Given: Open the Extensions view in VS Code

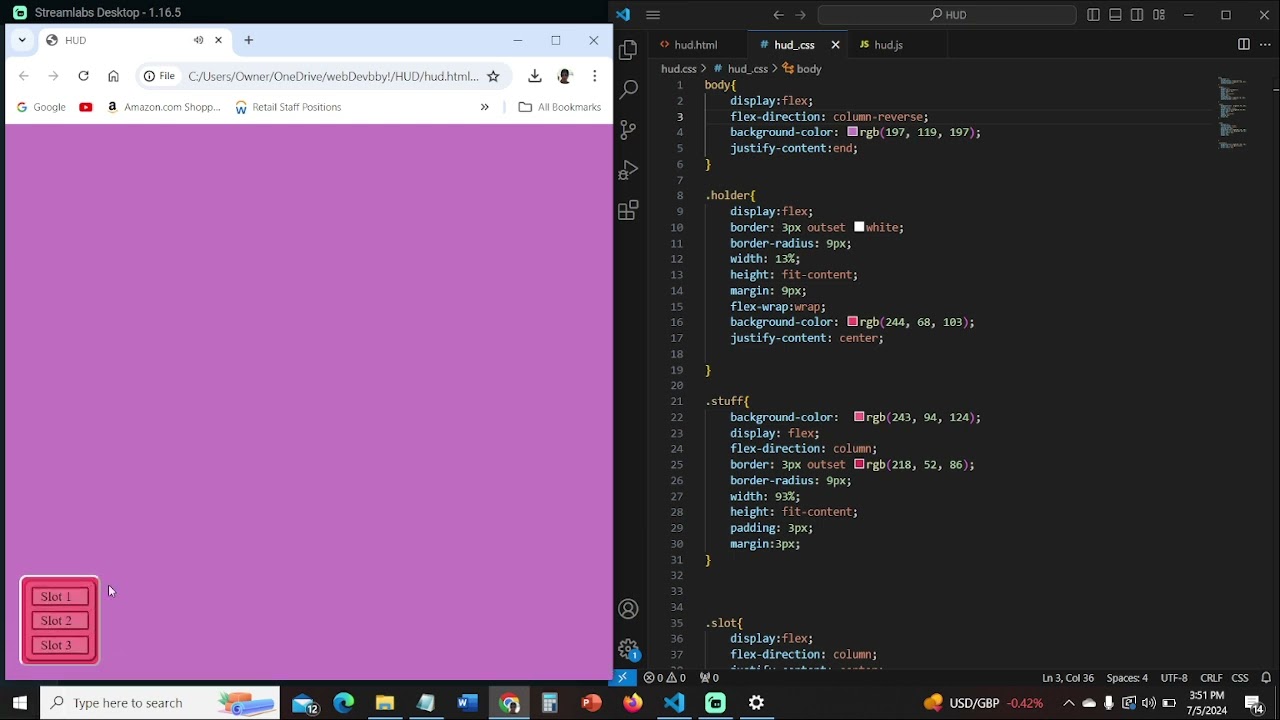Looking at the screenshot, I should click(x=628, y=211).
